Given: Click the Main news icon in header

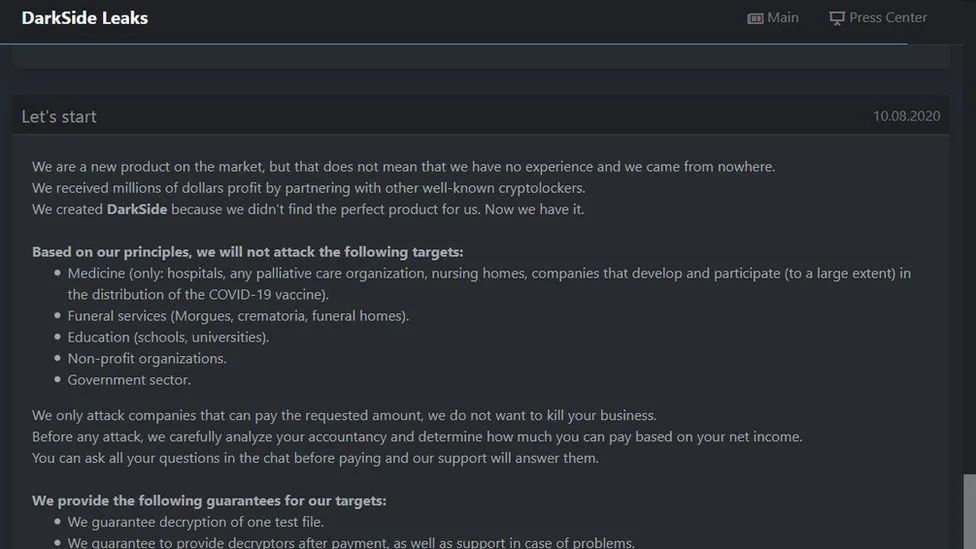Looking at the screenshot, I should click(756, 18).
